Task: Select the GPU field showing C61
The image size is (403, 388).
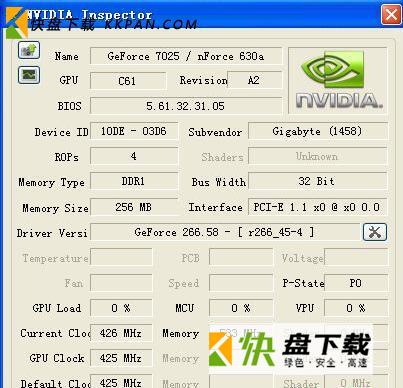Action: 128,81
